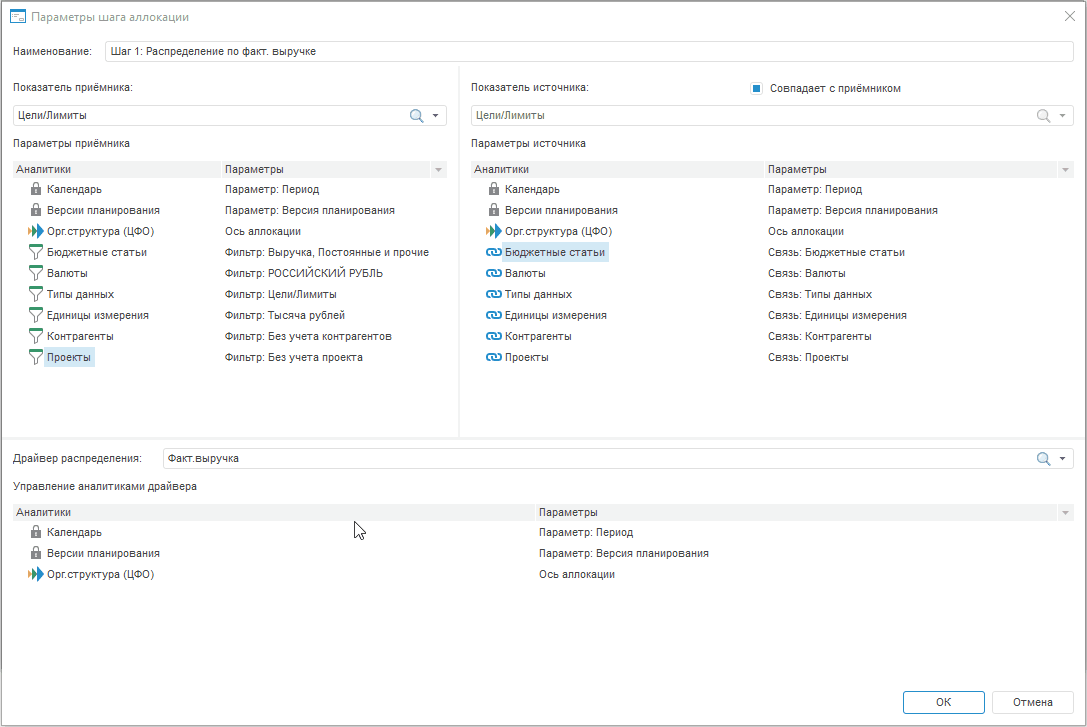This screenshot has width=1087, height=727.
Task: Toggle the Совпадает с приёмником checkbox
Action: (x=757, y=88)
